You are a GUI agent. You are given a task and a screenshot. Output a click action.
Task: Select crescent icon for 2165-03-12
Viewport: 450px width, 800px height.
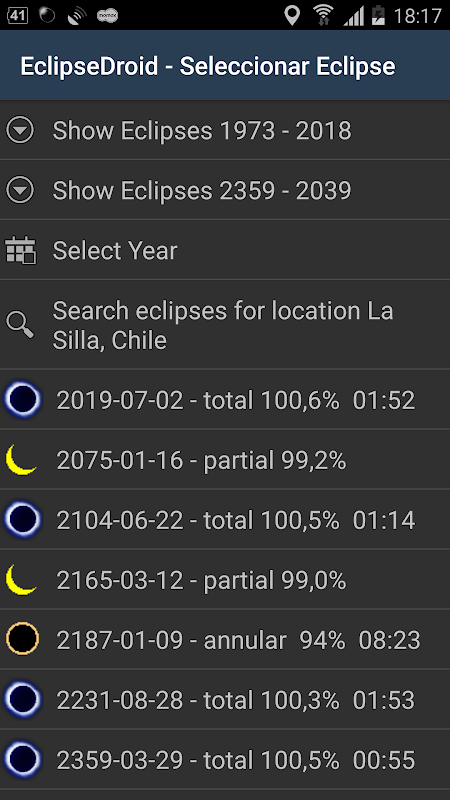[21, 580]
